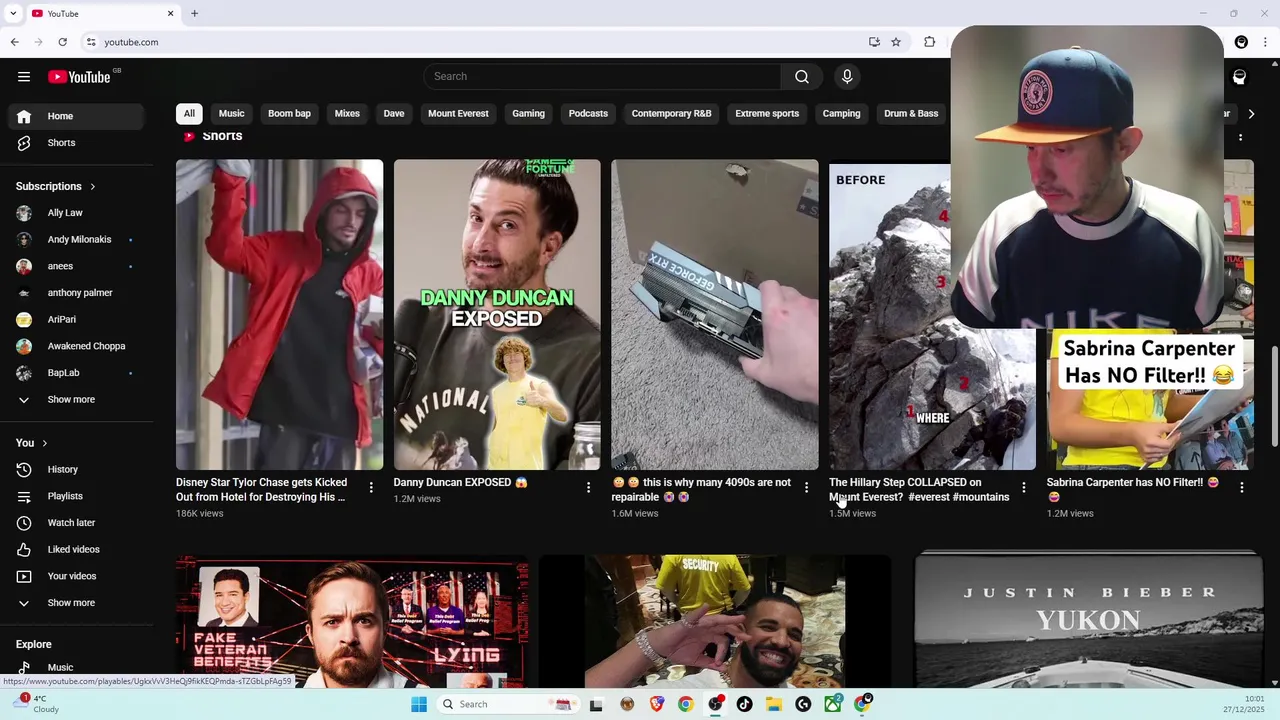Select the Extreme sports filter chip
The width and height of the screenshot is (1280, 720).
coord(767,114)
